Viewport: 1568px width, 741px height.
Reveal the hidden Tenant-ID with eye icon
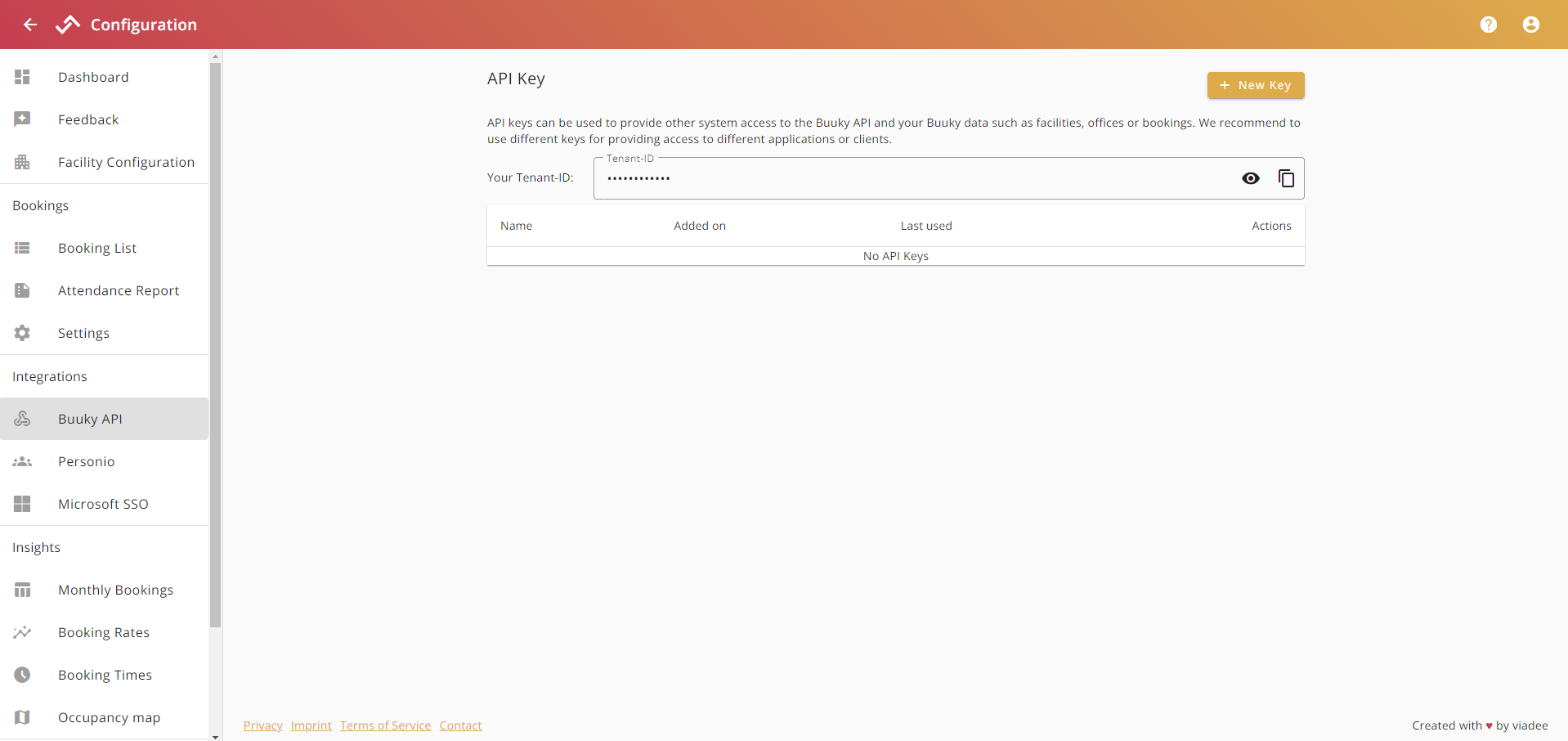pos(1251,178)
